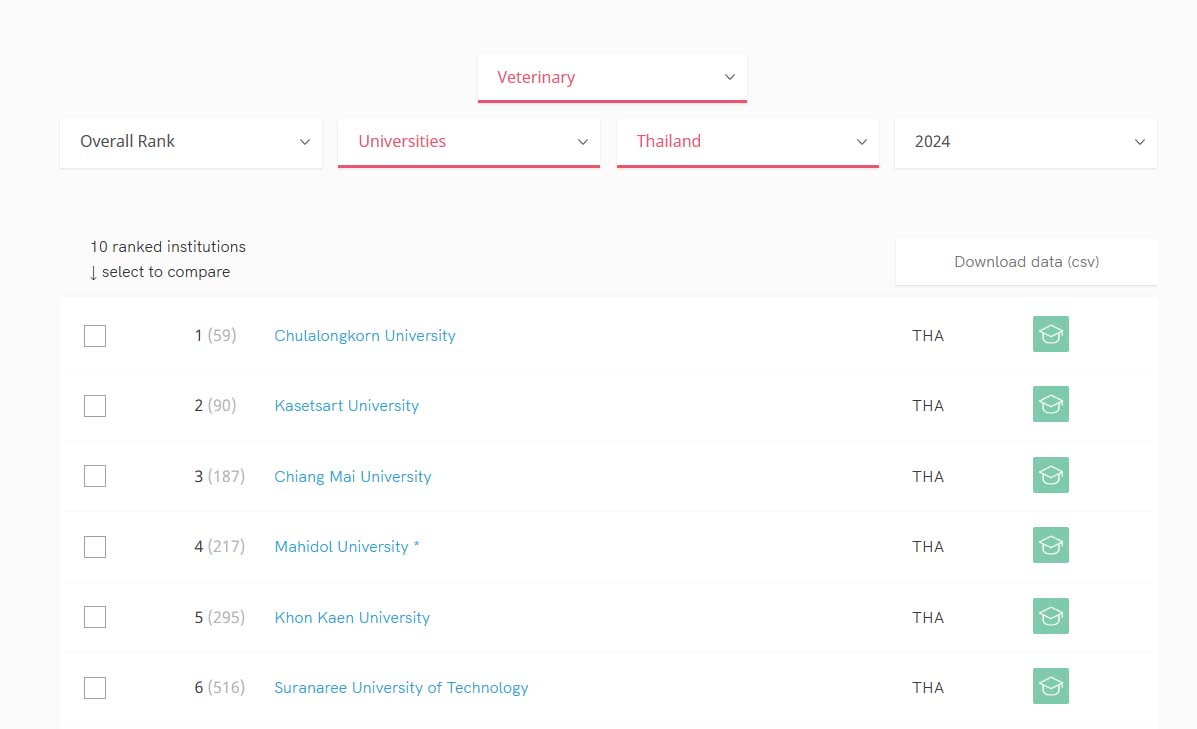Click the '10 ranked institutions' text
Screen dimensions: 1197x729
pyautogui.click(x=168, y=247)
